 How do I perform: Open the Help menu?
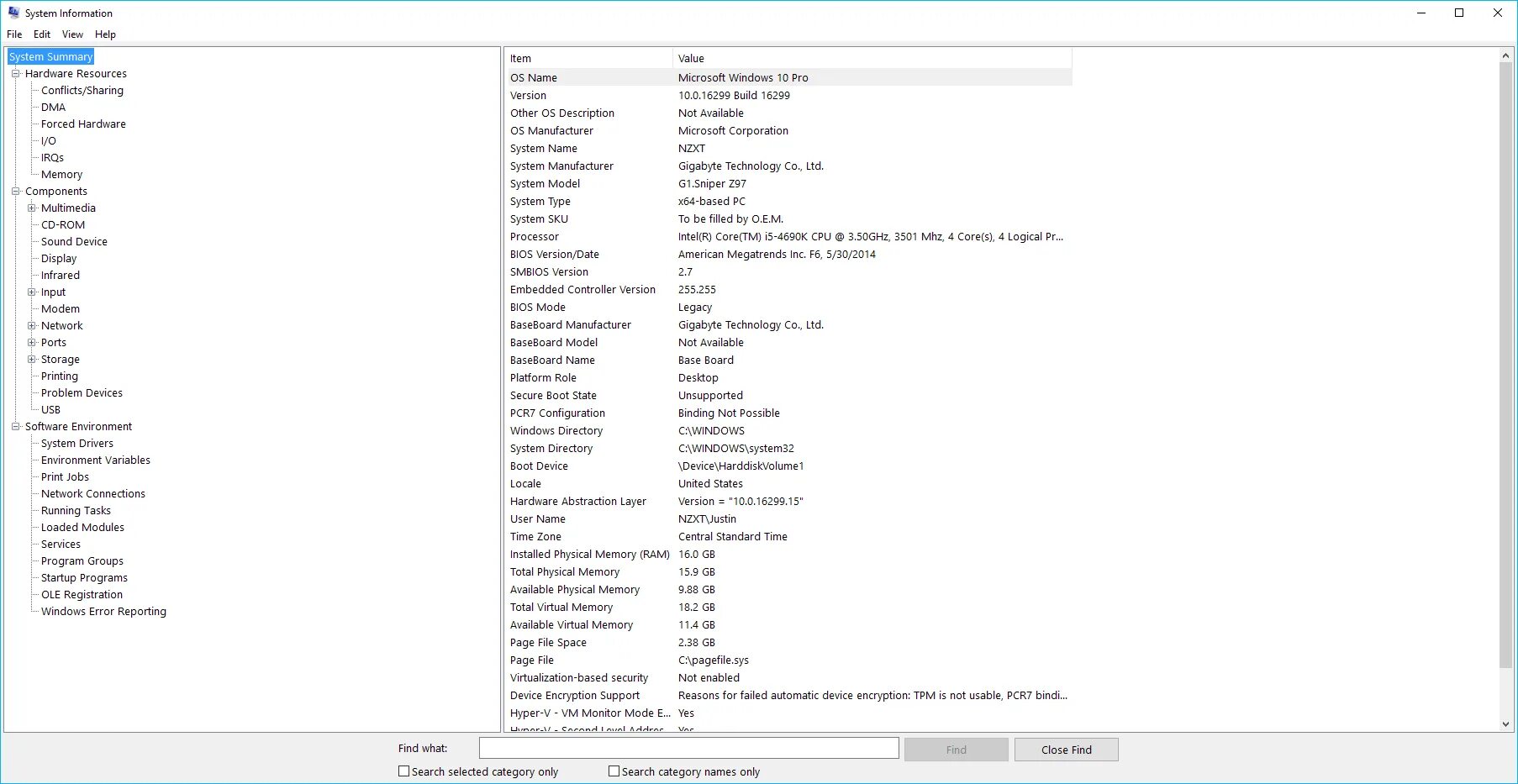click(x=105, y=34)
